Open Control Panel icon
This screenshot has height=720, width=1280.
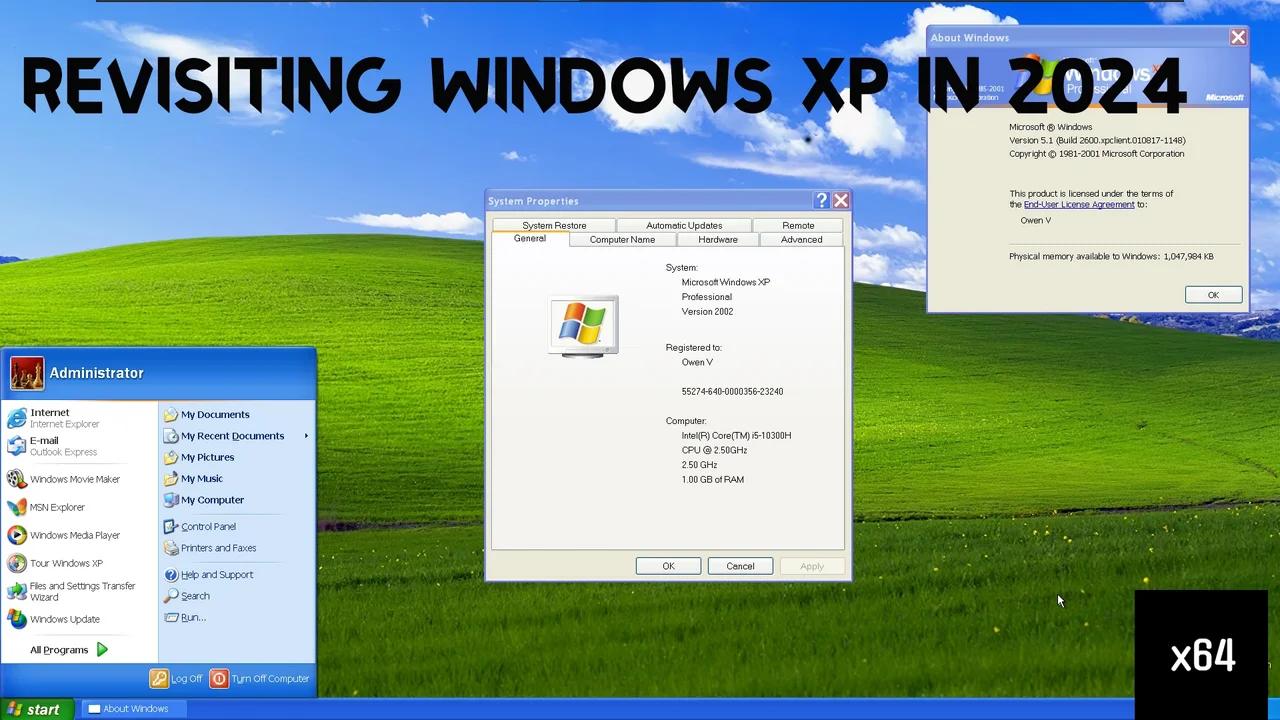pos(171,526)
